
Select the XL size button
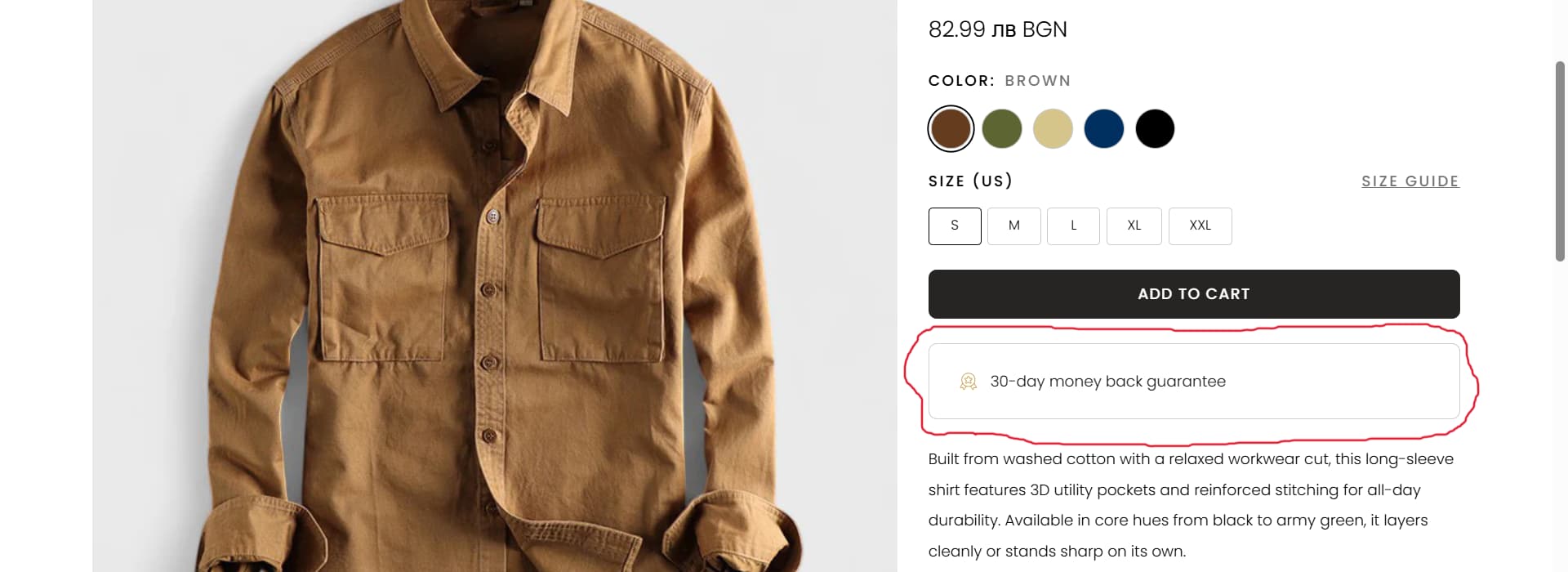click(x=1134, y=226)
